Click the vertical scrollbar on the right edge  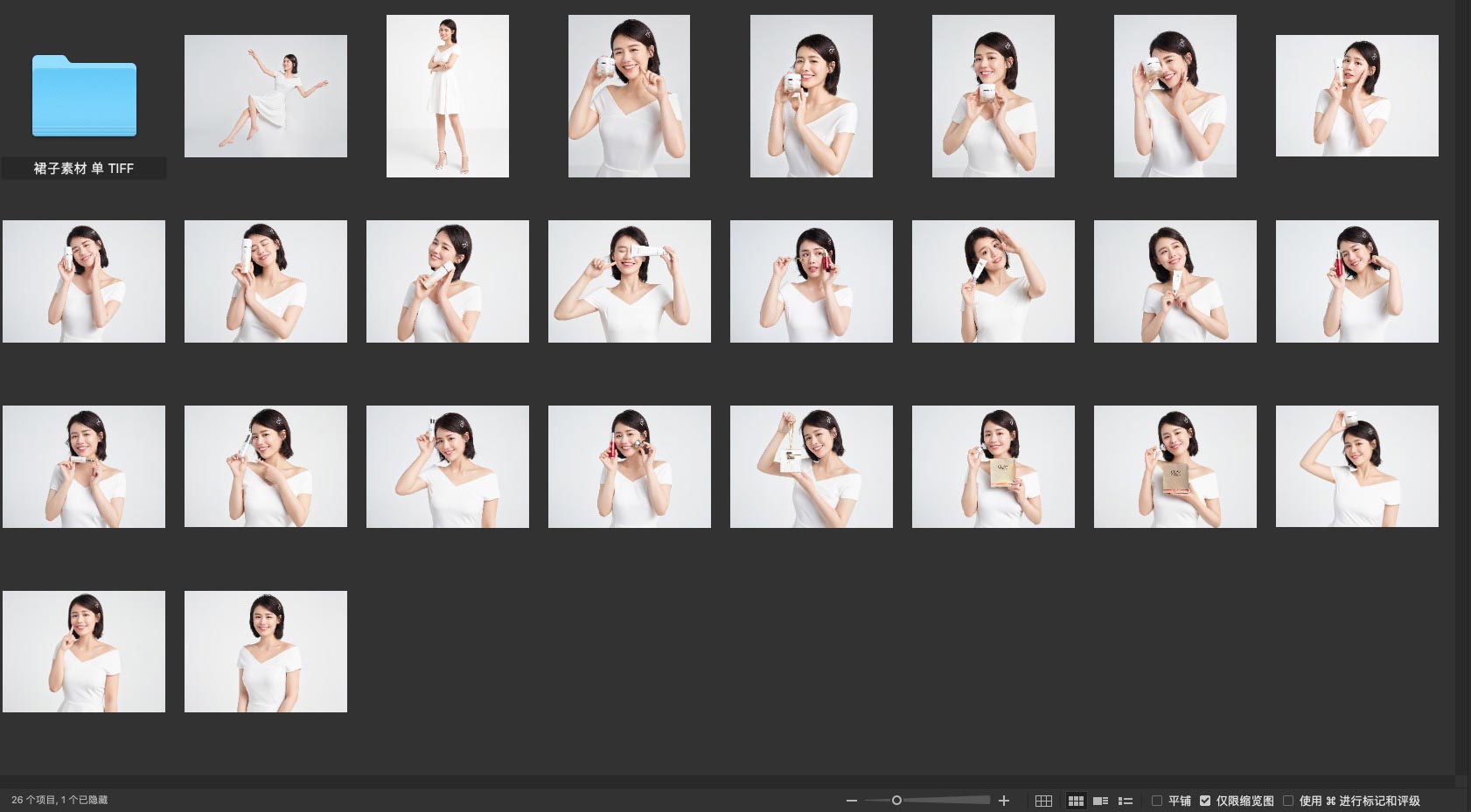click(x=1462, y=385)
